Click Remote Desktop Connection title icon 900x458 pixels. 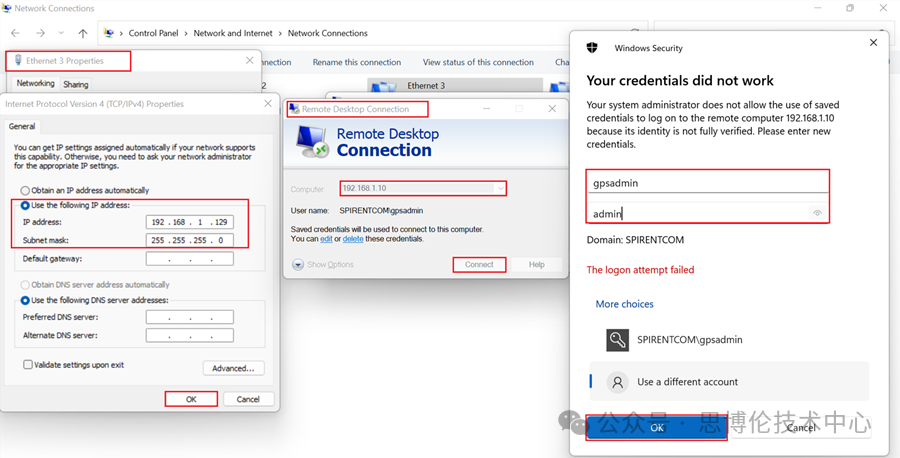click(x=294, y=109)
